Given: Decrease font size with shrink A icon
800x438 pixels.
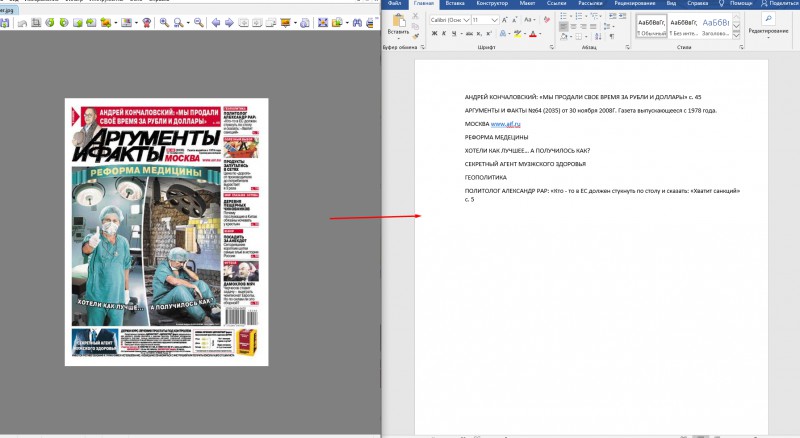Looking at the screenshot, I should point(515,20).
